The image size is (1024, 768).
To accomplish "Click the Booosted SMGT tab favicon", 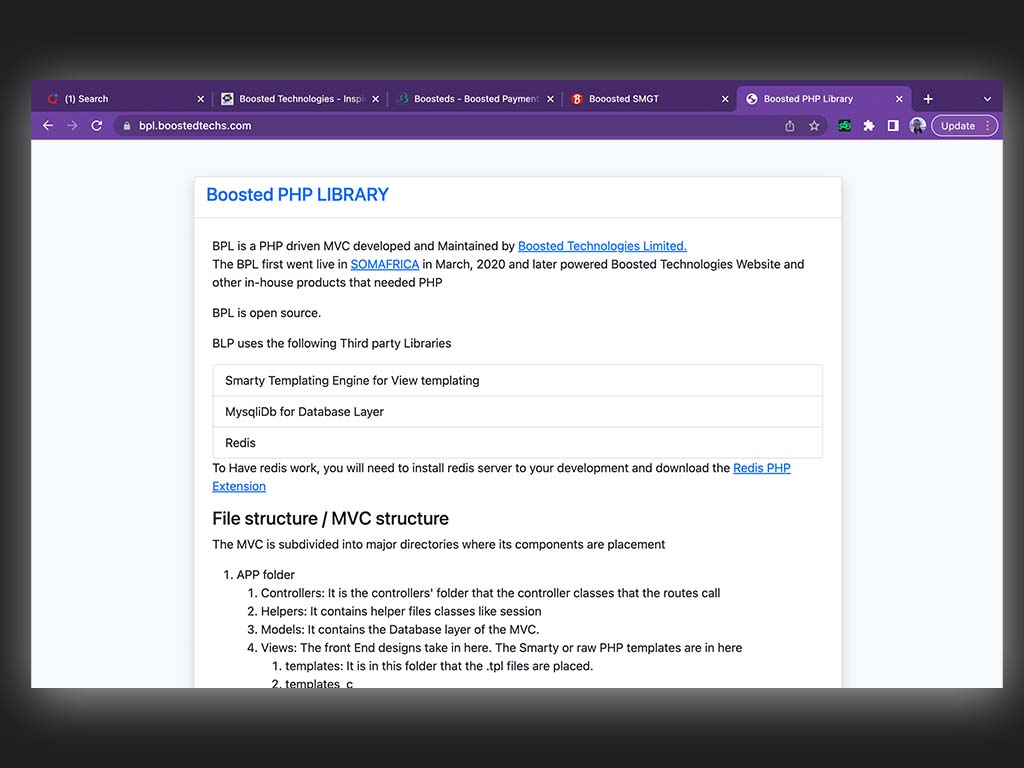I will click(577, 99).
